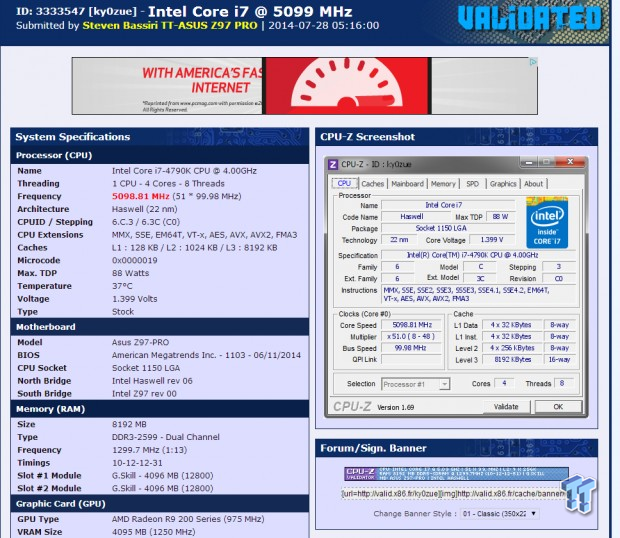Screen dimensions: 620x538
Task: Click the 37°C temperature value
Action: tap(122, 286)
